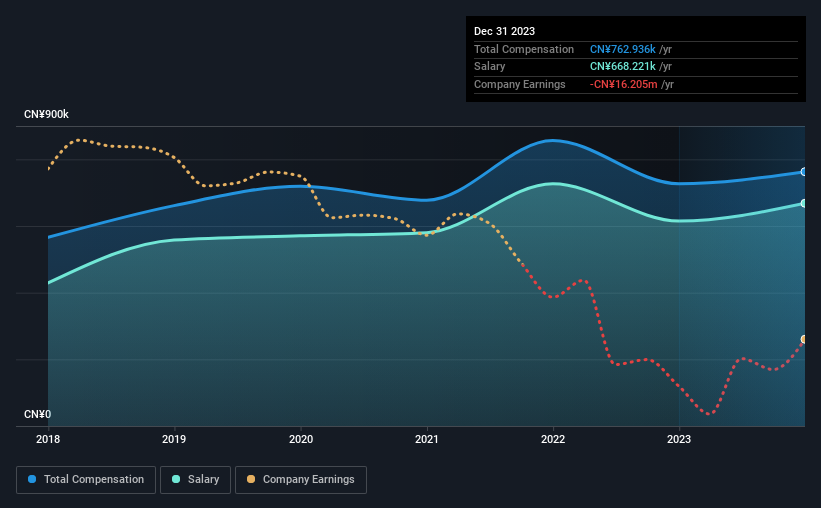Toggle the Total Compensation legend button
The width and height of the screenshot is (821, 508).
[x=86, y=480]
